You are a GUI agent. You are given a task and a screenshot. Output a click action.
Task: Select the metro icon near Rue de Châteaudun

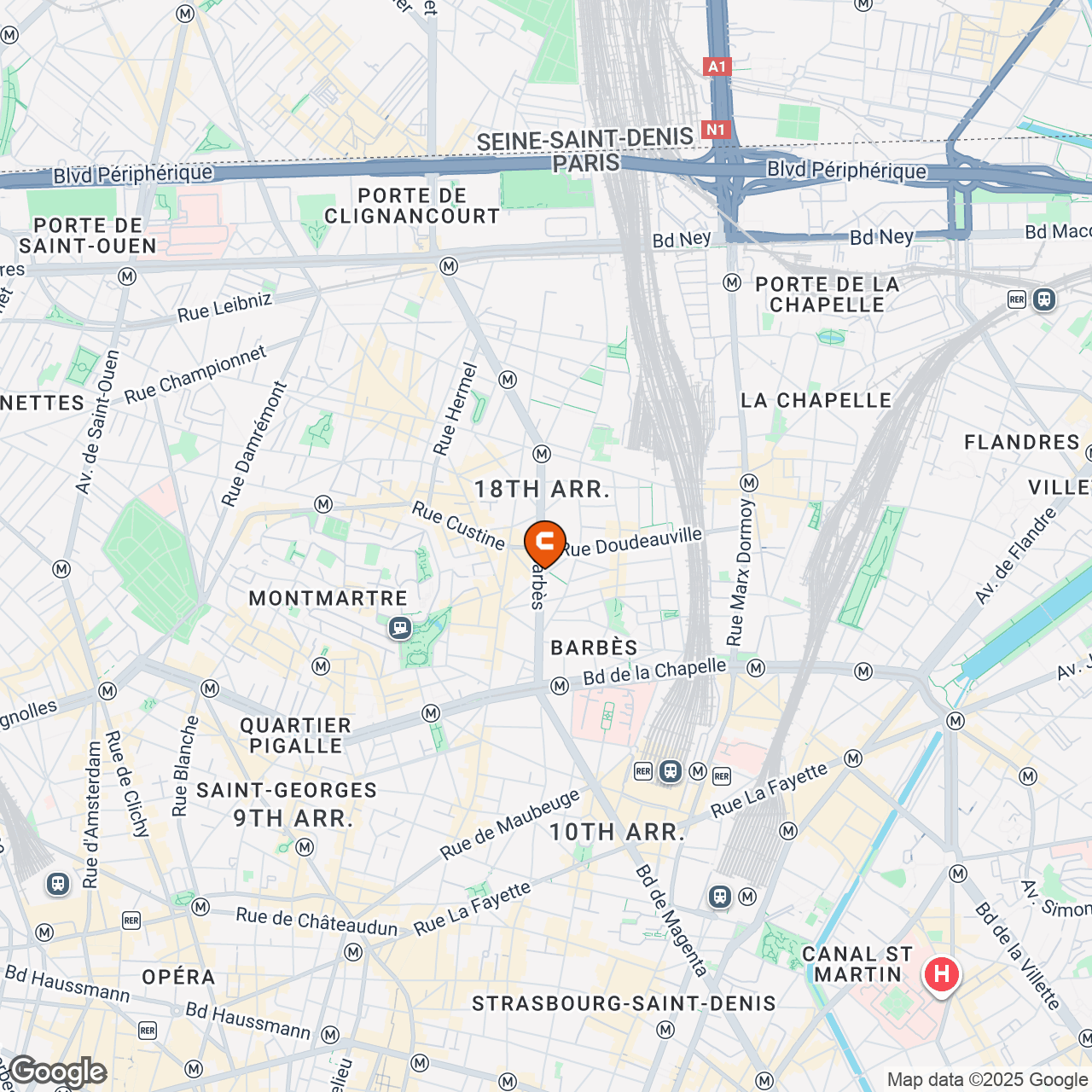pos(353,951)
